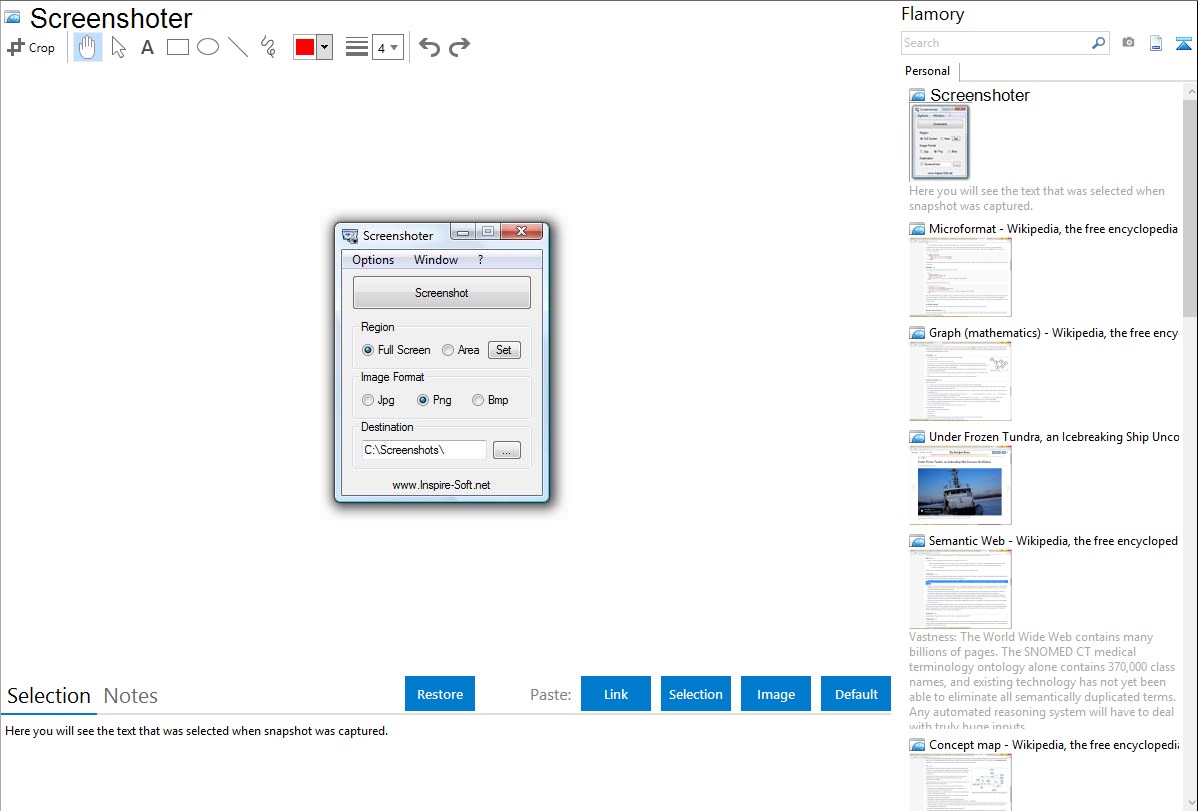
Task: Click the undo arrow
Action: (429, 47)
